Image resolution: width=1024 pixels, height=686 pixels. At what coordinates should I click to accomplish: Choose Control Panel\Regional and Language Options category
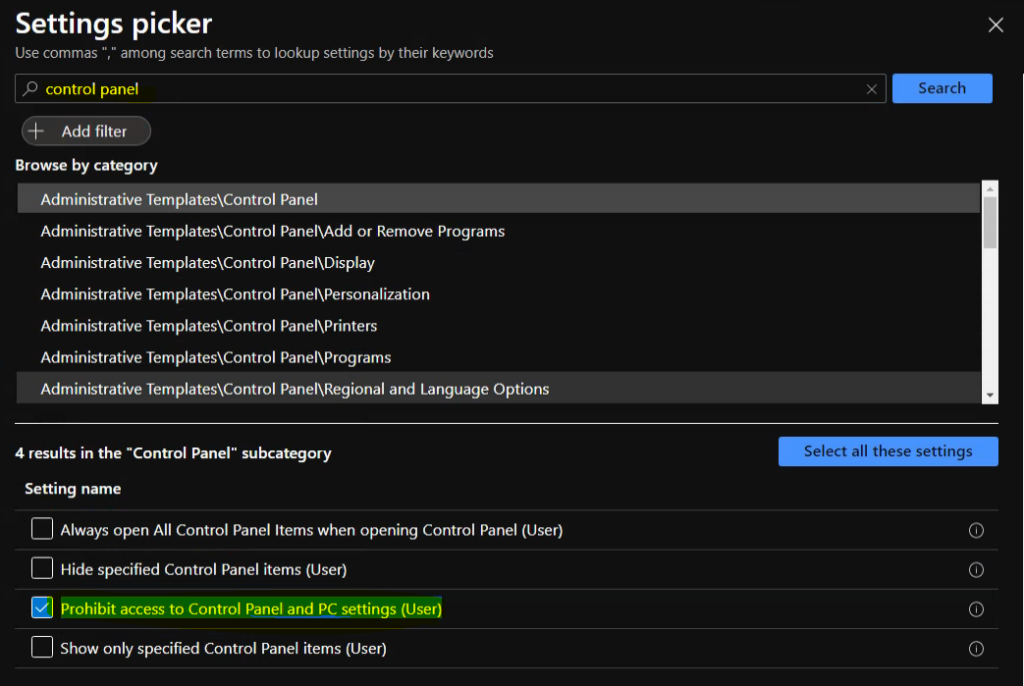click(x=294, y=389)
